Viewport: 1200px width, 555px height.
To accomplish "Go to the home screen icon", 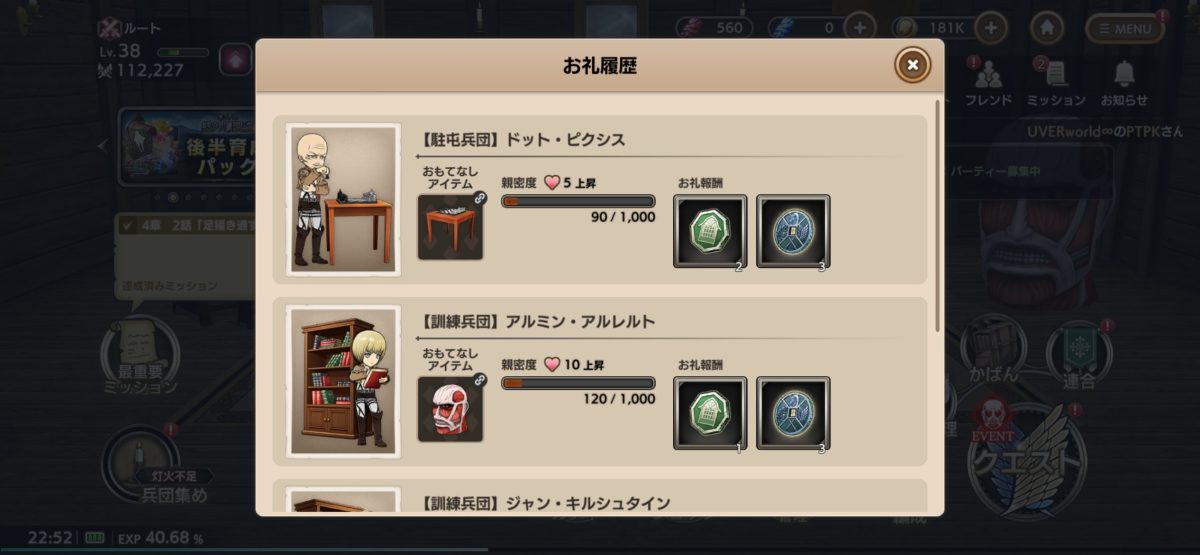I will [1046, 28].
